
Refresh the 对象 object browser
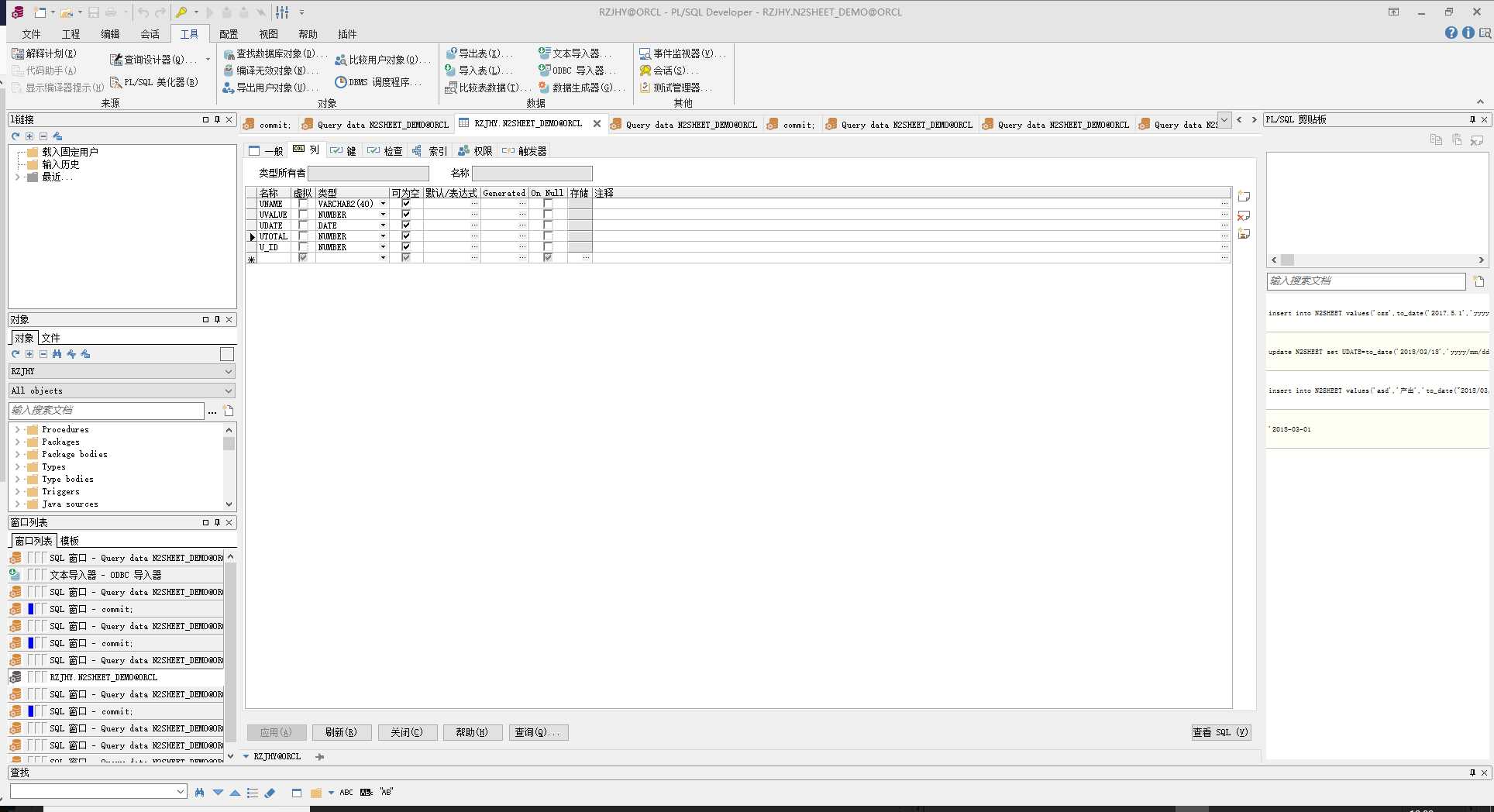[x=15, y=354]
